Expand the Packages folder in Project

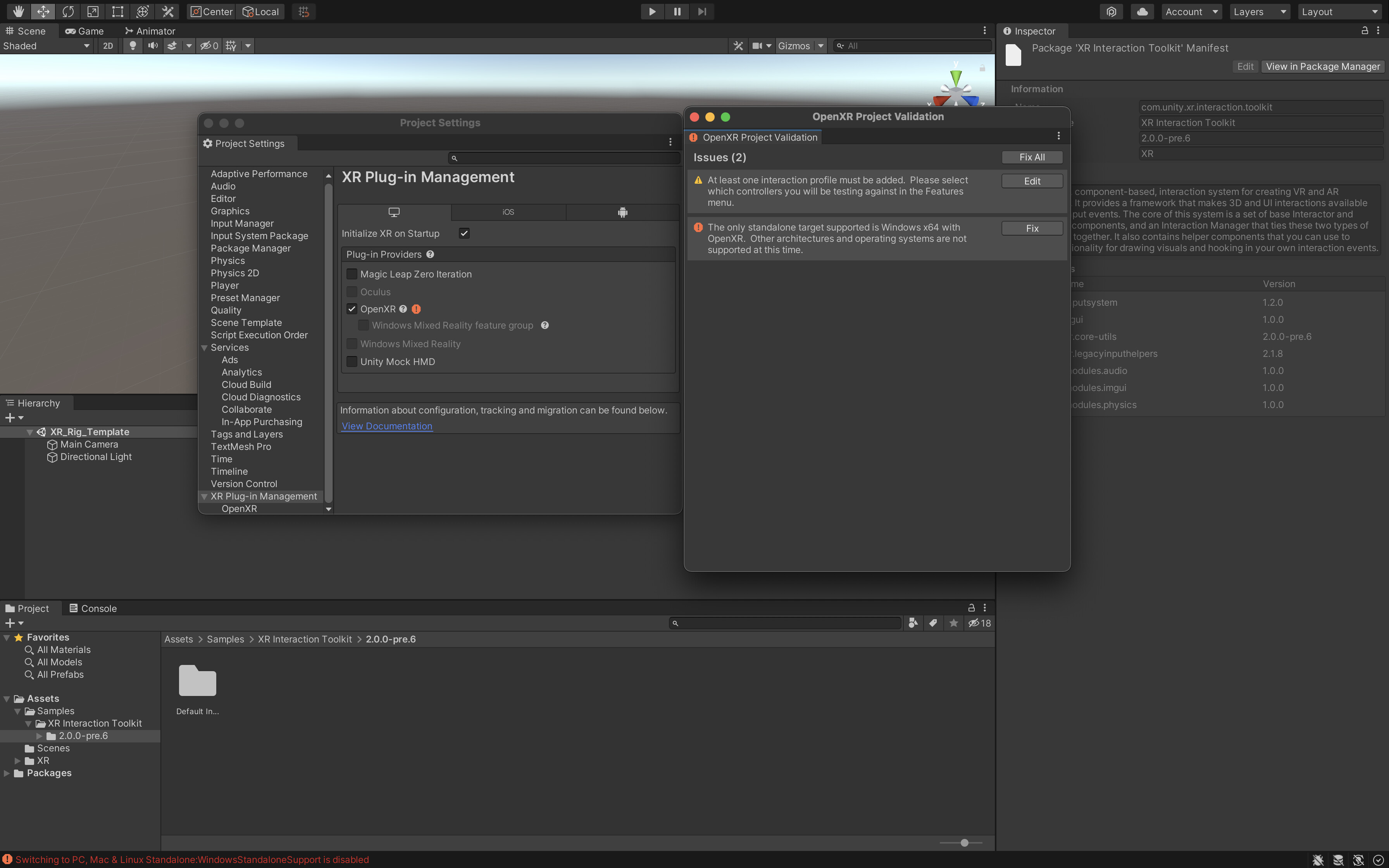(7, 773)
